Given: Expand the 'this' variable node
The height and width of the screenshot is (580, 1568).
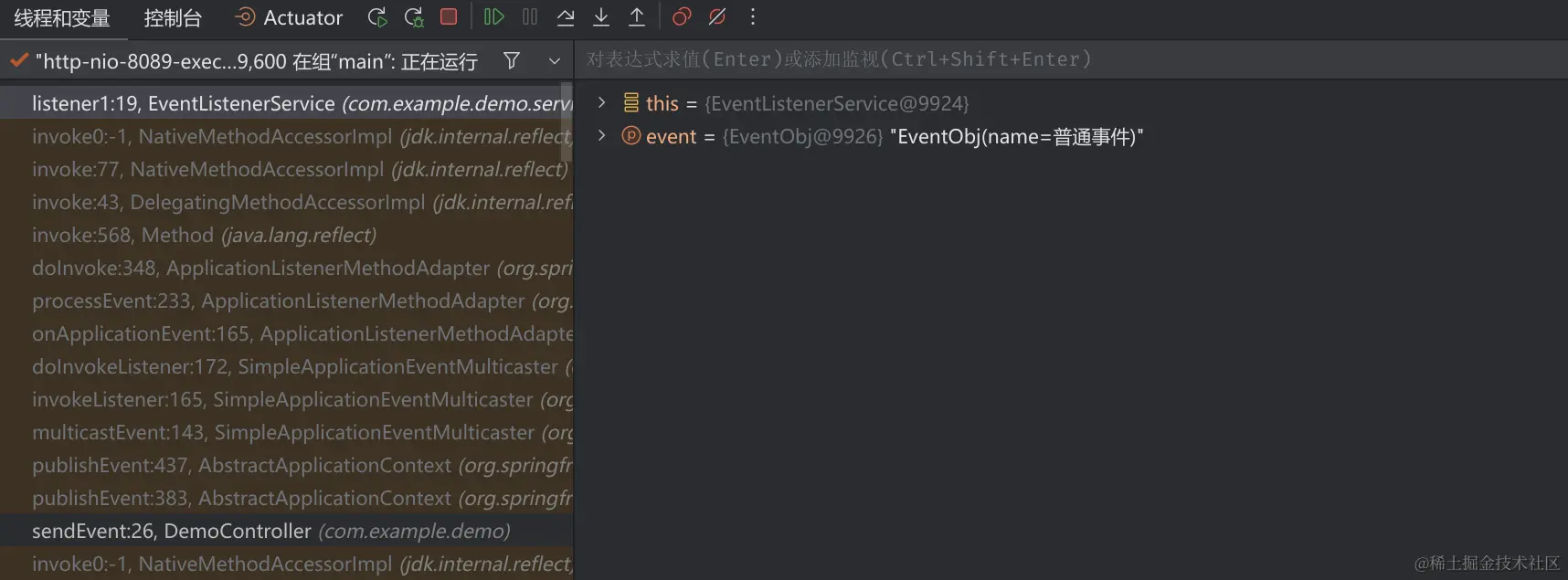Looking at the screenshot, I should pos(601,102).
